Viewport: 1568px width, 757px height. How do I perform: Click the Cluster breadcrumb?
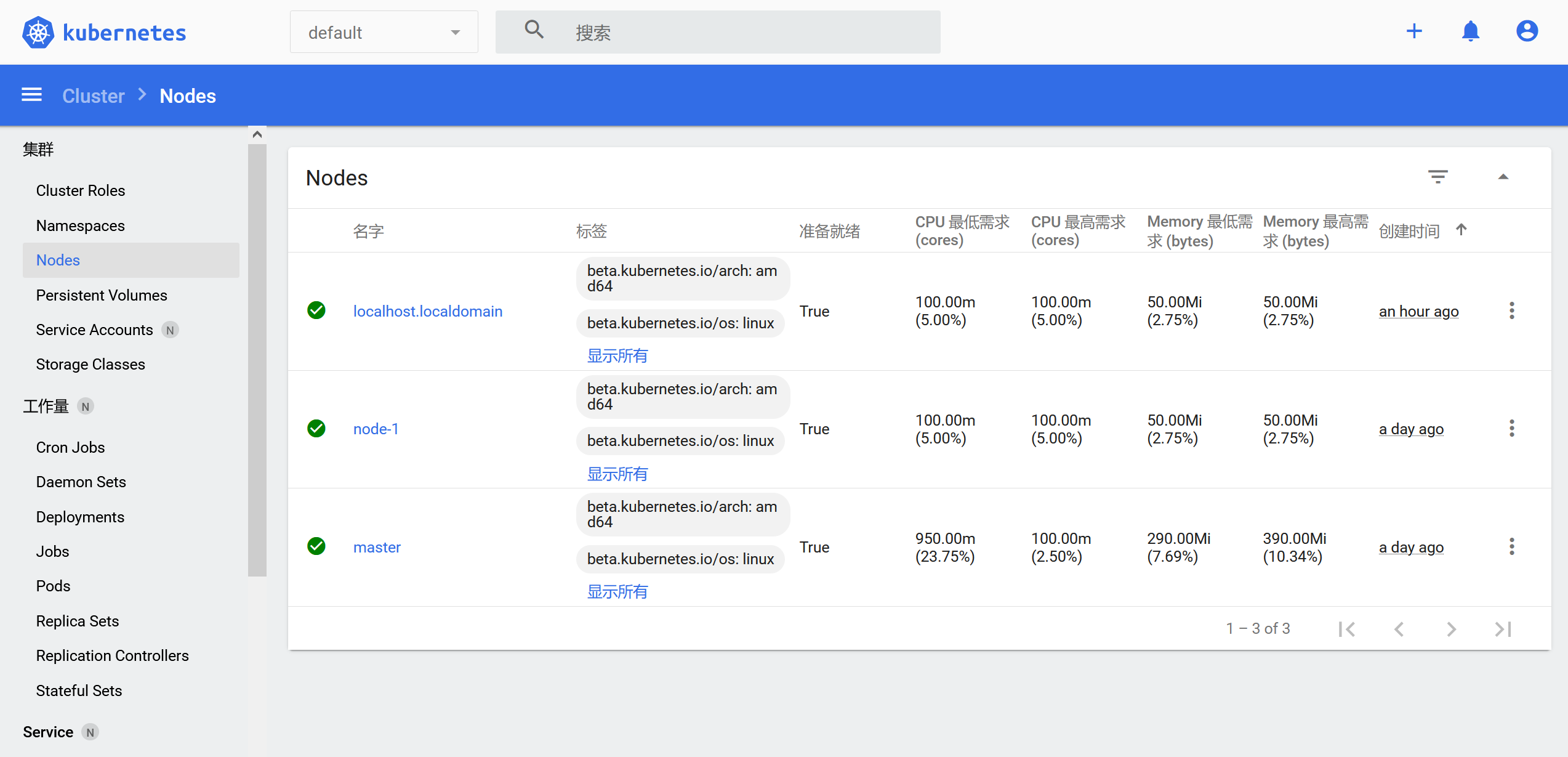[x=94, y=96]
